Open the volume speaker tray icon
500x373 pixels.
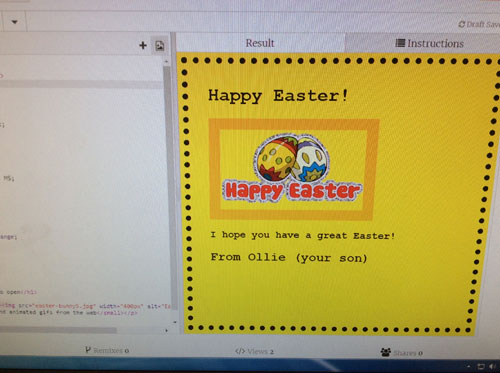493,367
